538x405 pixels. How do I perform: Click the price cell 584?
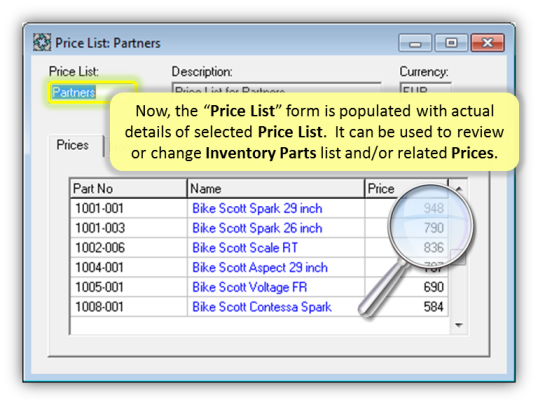(x=406, y=307)
